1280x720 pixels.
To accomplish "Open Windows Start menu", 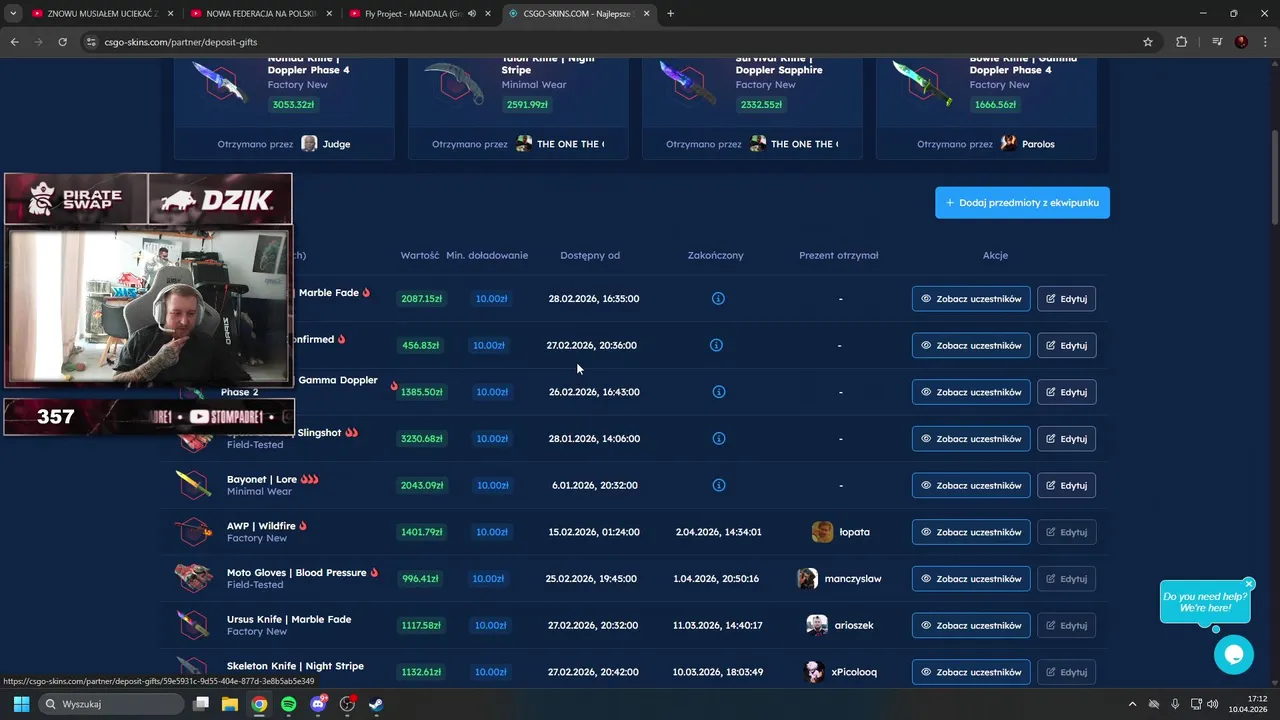I will (21, 704).
